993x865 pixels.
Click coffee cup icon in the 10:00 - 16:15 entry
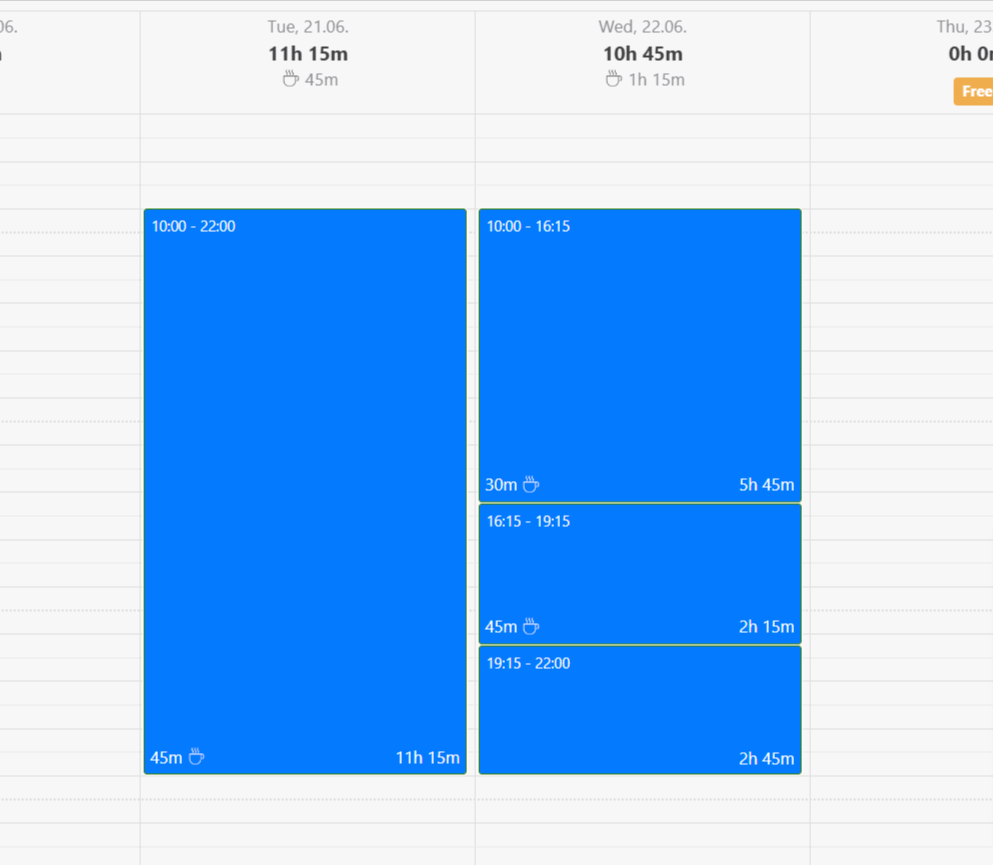click(531, 485)
